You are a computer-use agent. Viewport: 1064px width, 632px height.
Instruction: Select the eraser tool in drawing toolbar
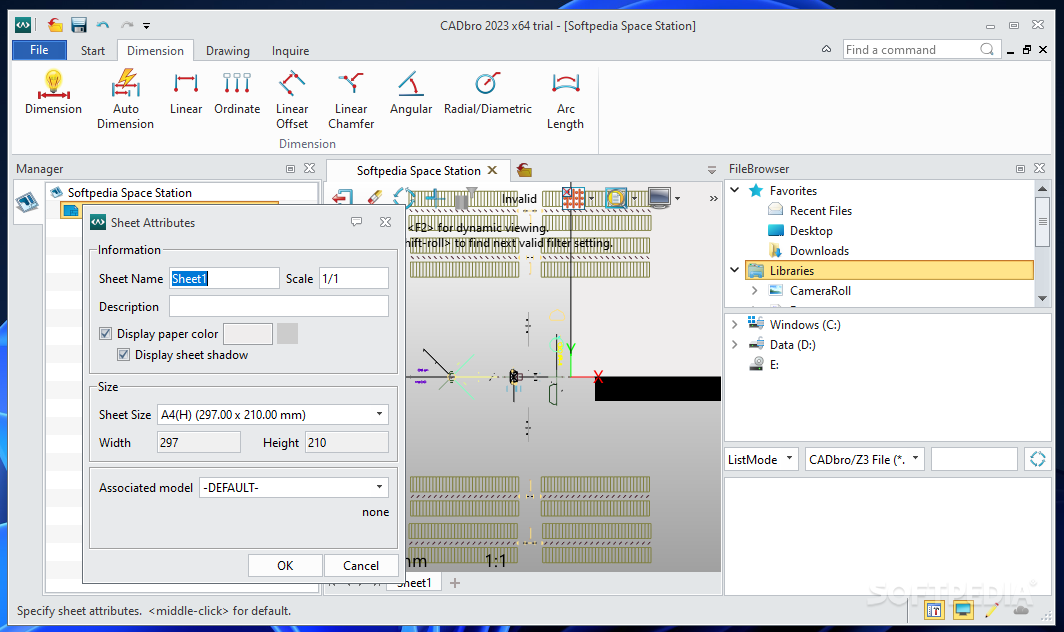375,198
